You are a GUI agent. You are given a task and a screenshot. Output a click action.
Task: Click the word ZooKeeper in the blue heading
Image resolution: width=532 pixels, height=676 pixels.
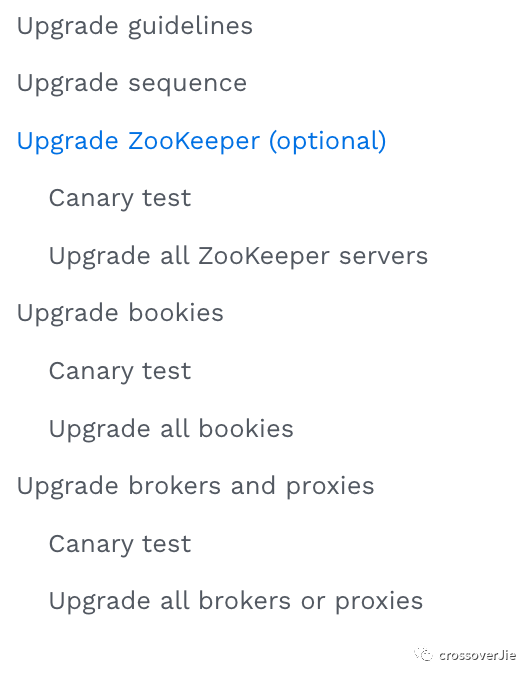coord(194,141)
